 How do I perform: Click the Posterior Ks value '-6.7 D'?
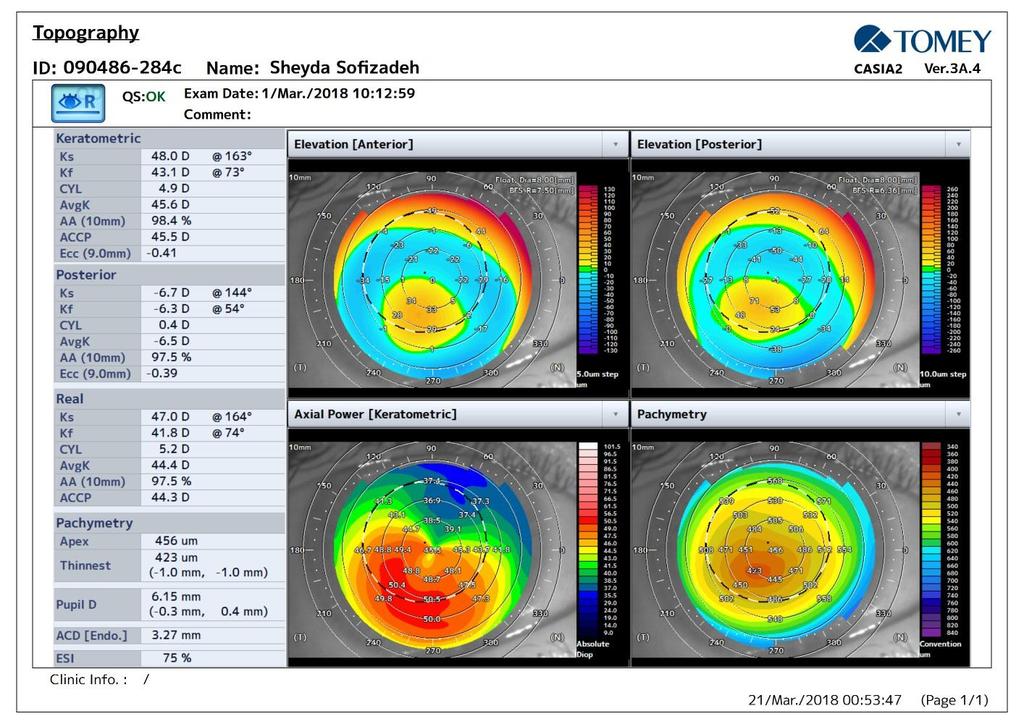point(172,292)
